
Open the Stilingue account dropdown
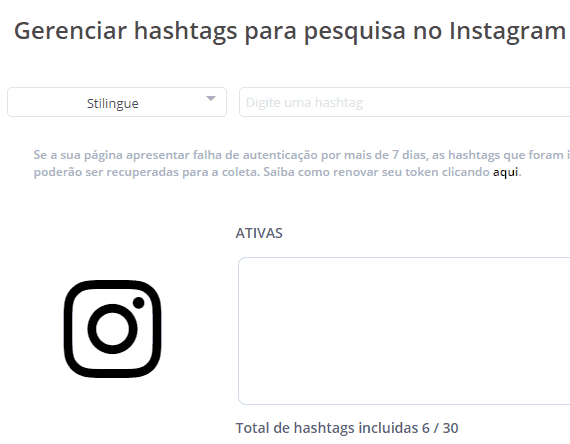coord(117,102)
